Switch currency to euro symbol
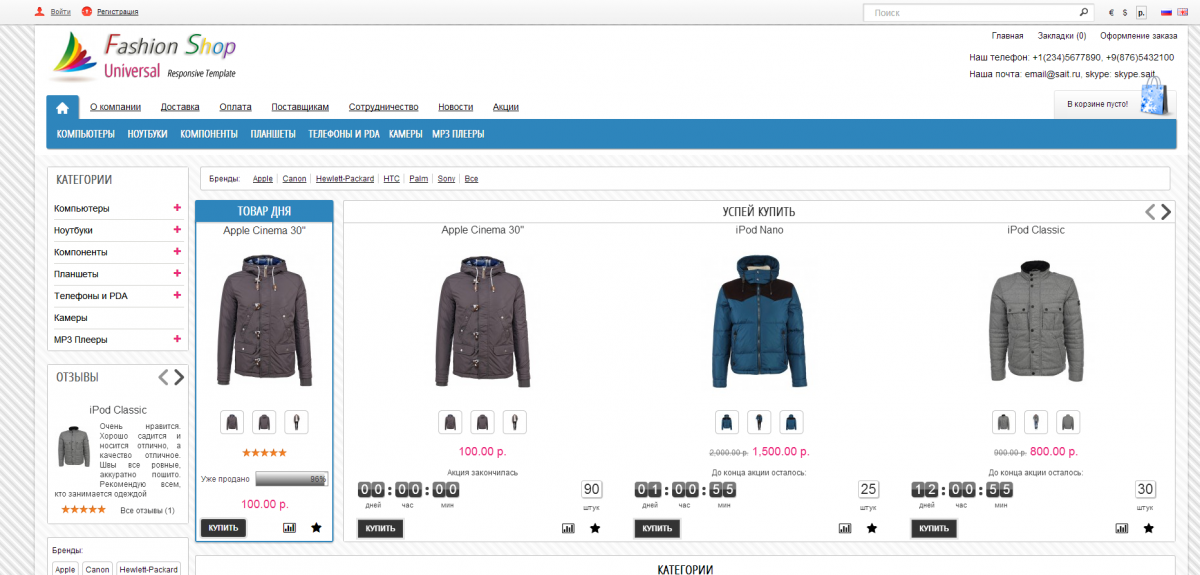Screen dimensions: 1200x575 coord(1111,13)
